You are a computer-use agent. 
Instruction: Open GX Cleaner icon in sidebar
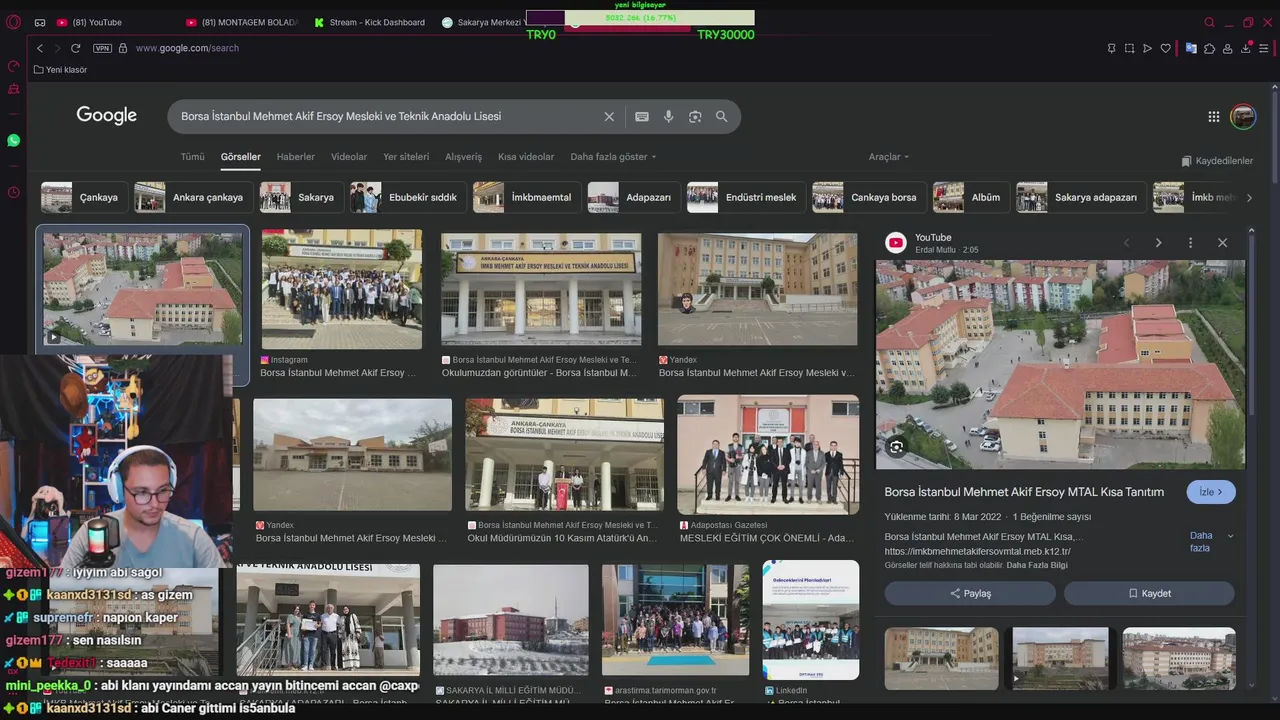13,89
